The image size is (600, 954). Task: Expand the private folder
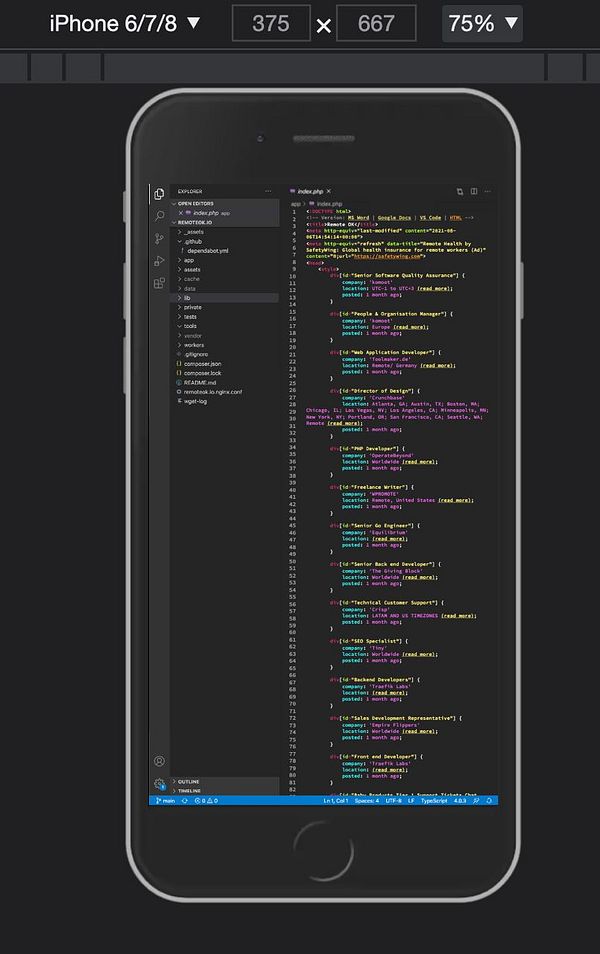189,307
